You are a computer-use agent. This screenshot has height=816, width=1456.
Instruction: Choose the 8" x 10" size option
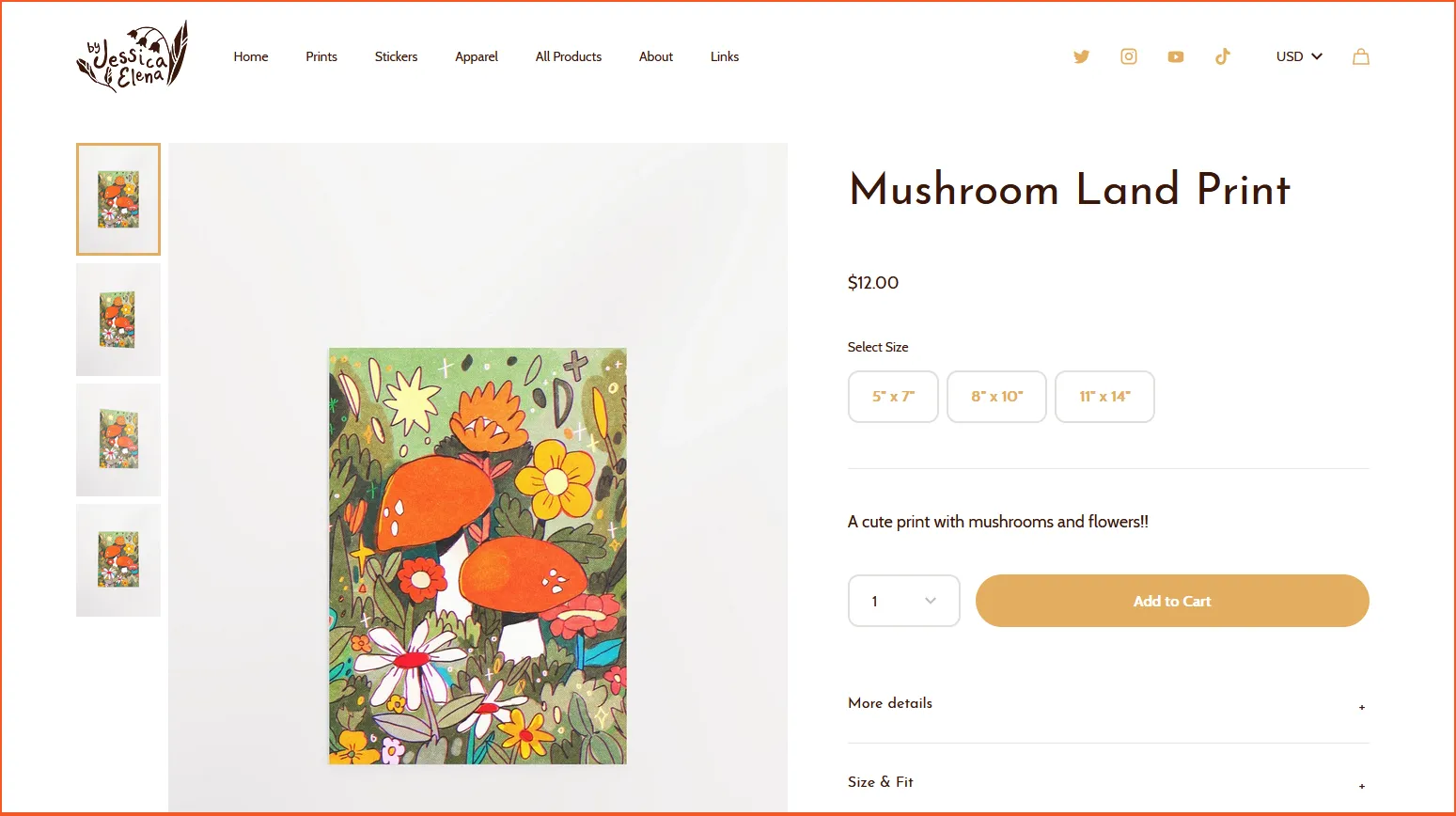point(996,397)
